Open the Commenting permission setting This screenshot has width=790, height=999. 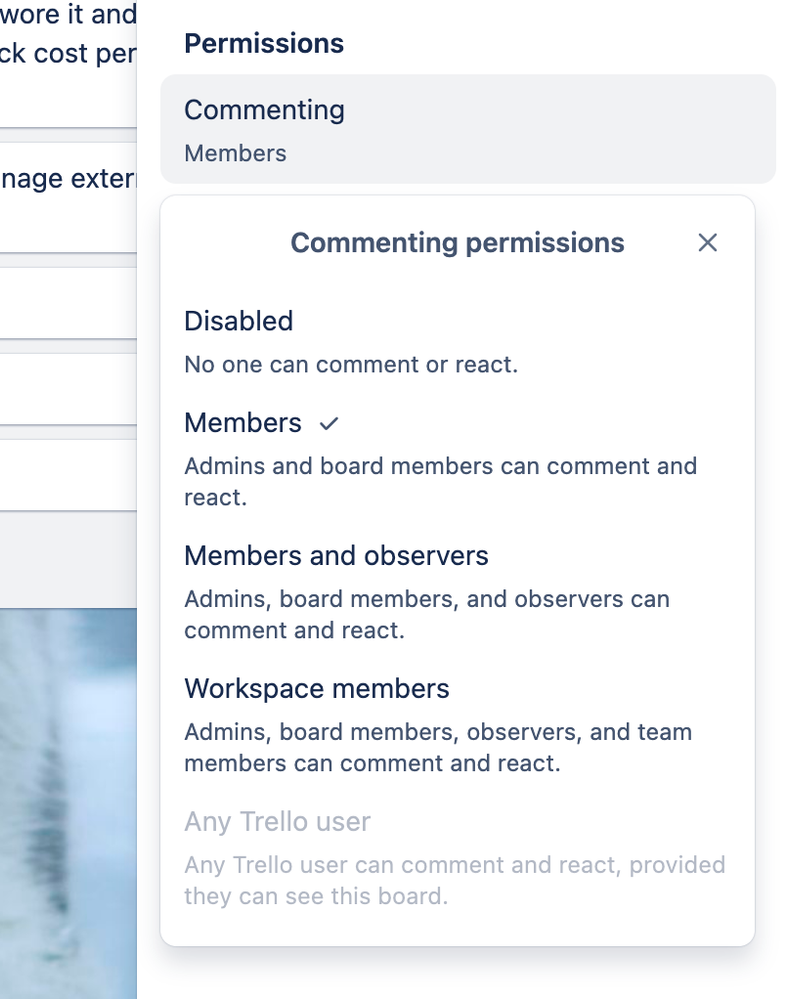tap(468, 129)
